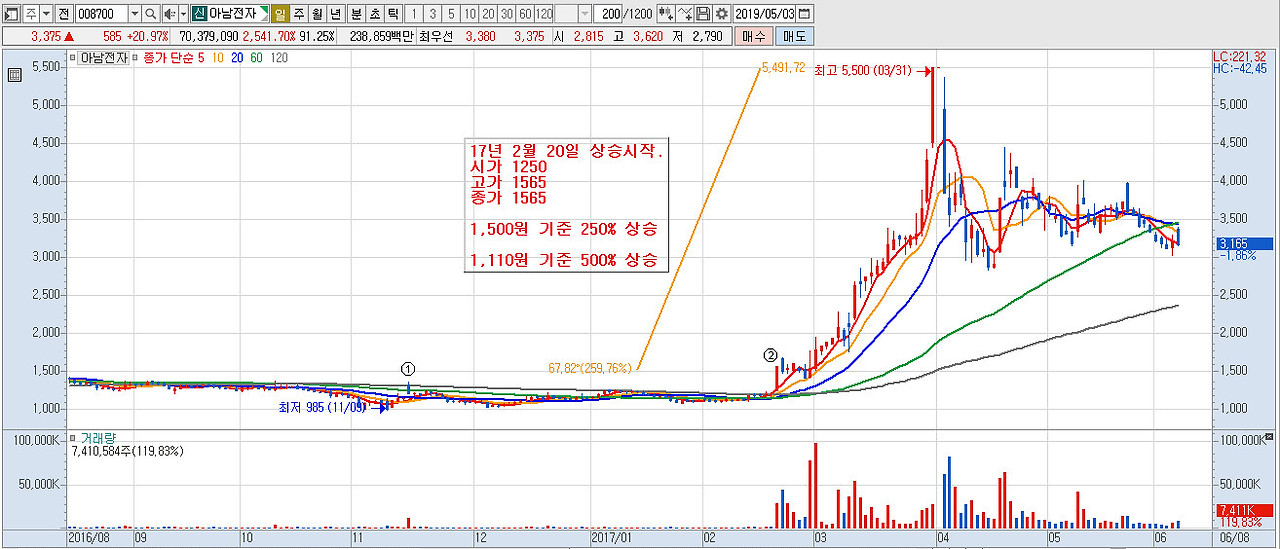Image resolution: width=1280 pixels, height=549 pixels.
Task: Expand the stock code 008700 dropdown
Action: [x=134, y=14]
